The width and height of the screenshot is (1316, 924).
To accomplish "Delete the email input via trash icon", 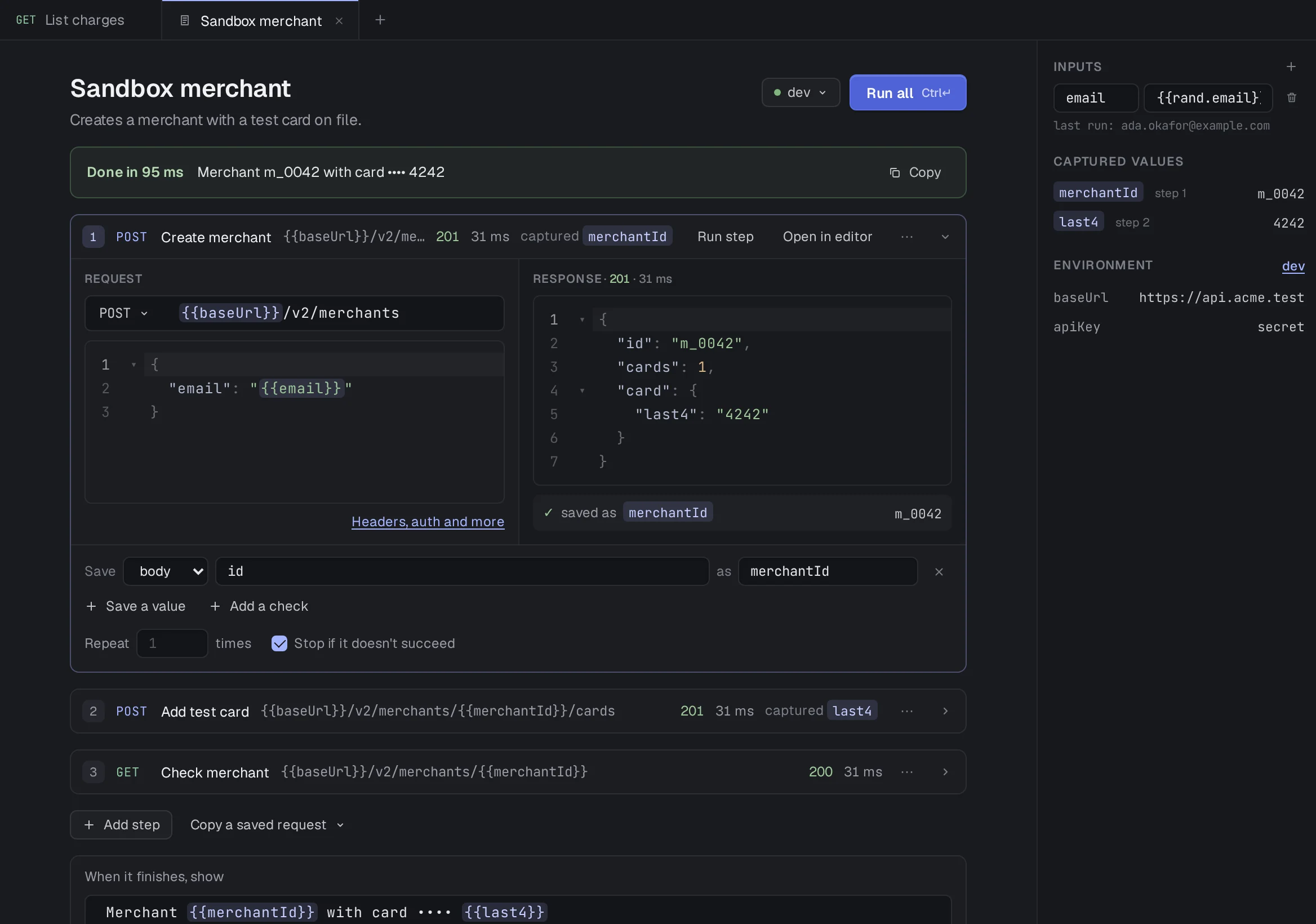I will pos(1291,97).
